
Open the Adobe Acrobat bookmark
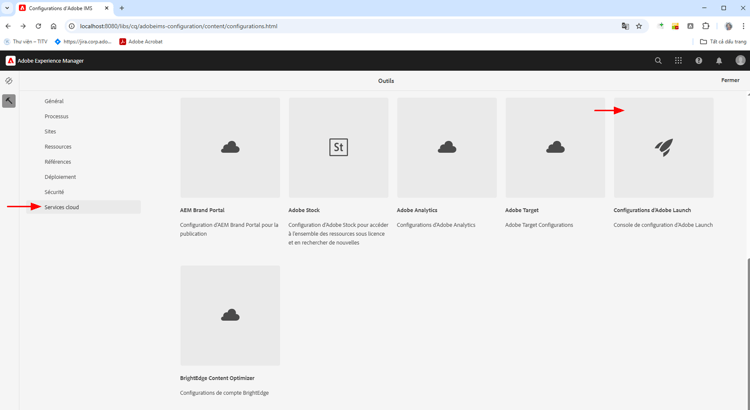[x=141, y=42]
